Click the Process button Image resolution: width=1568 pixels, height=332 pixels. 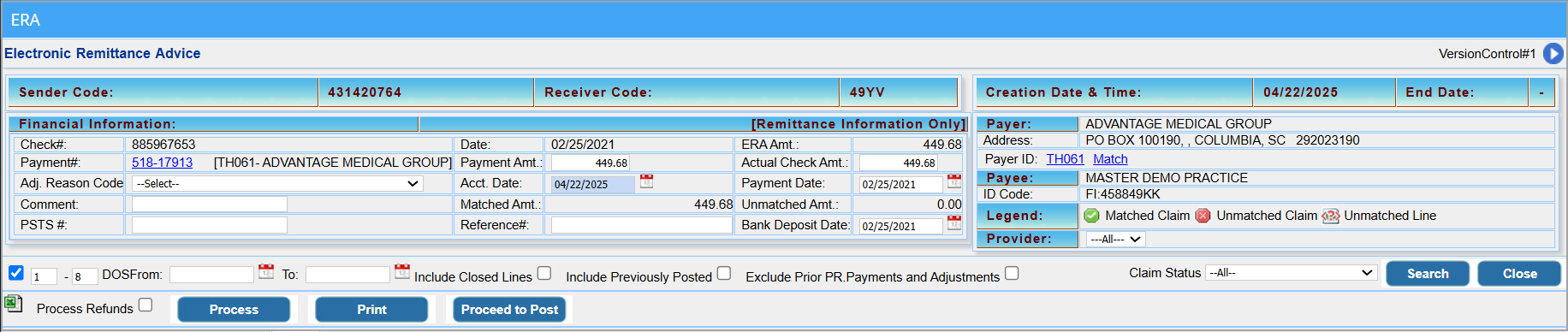[234, 310]
